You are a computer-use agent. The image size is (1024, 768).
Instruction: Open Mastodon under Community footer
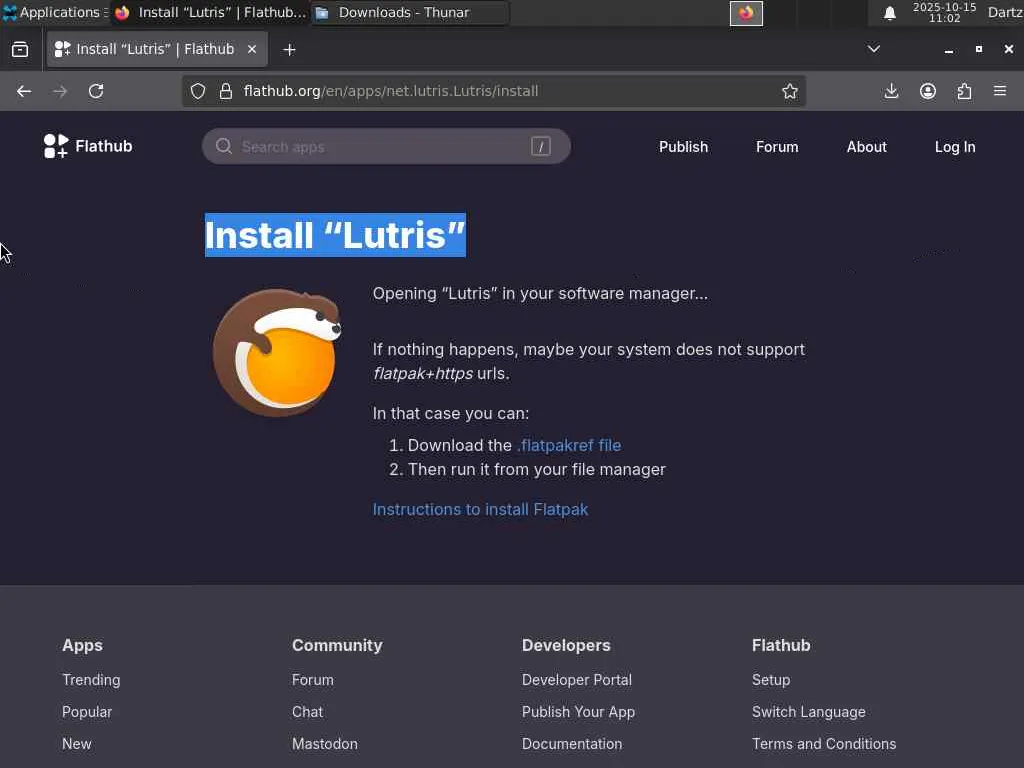325,744
